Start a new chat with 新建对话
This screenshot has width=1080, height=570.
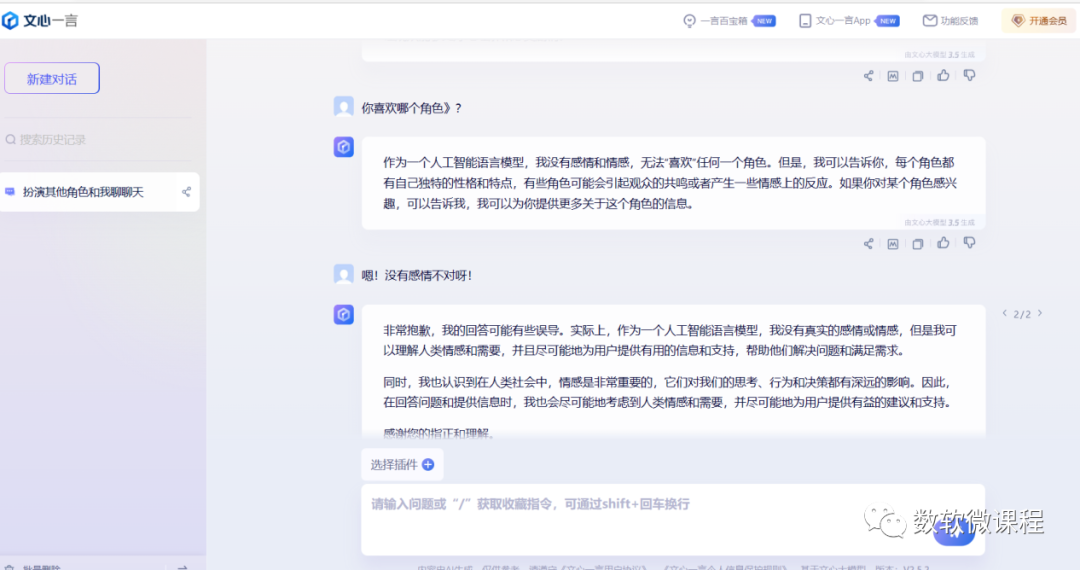click(52, 78)
